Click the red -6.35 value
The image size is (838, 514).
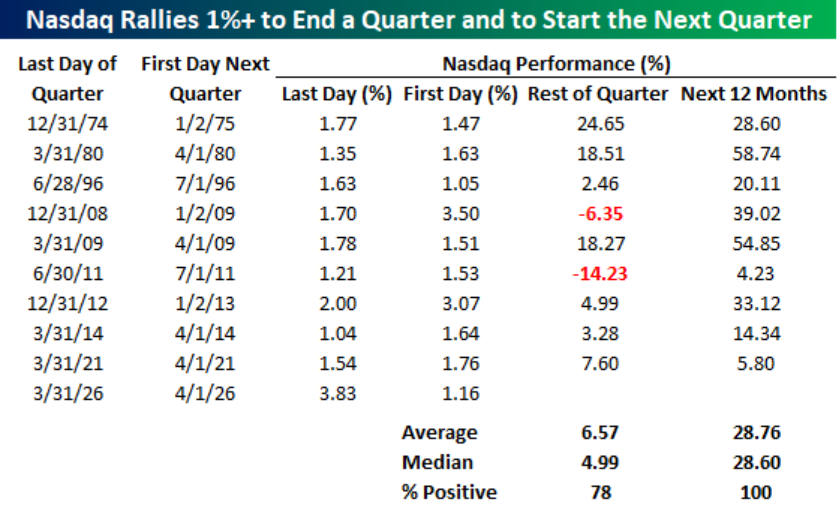[x=600, y=214]
